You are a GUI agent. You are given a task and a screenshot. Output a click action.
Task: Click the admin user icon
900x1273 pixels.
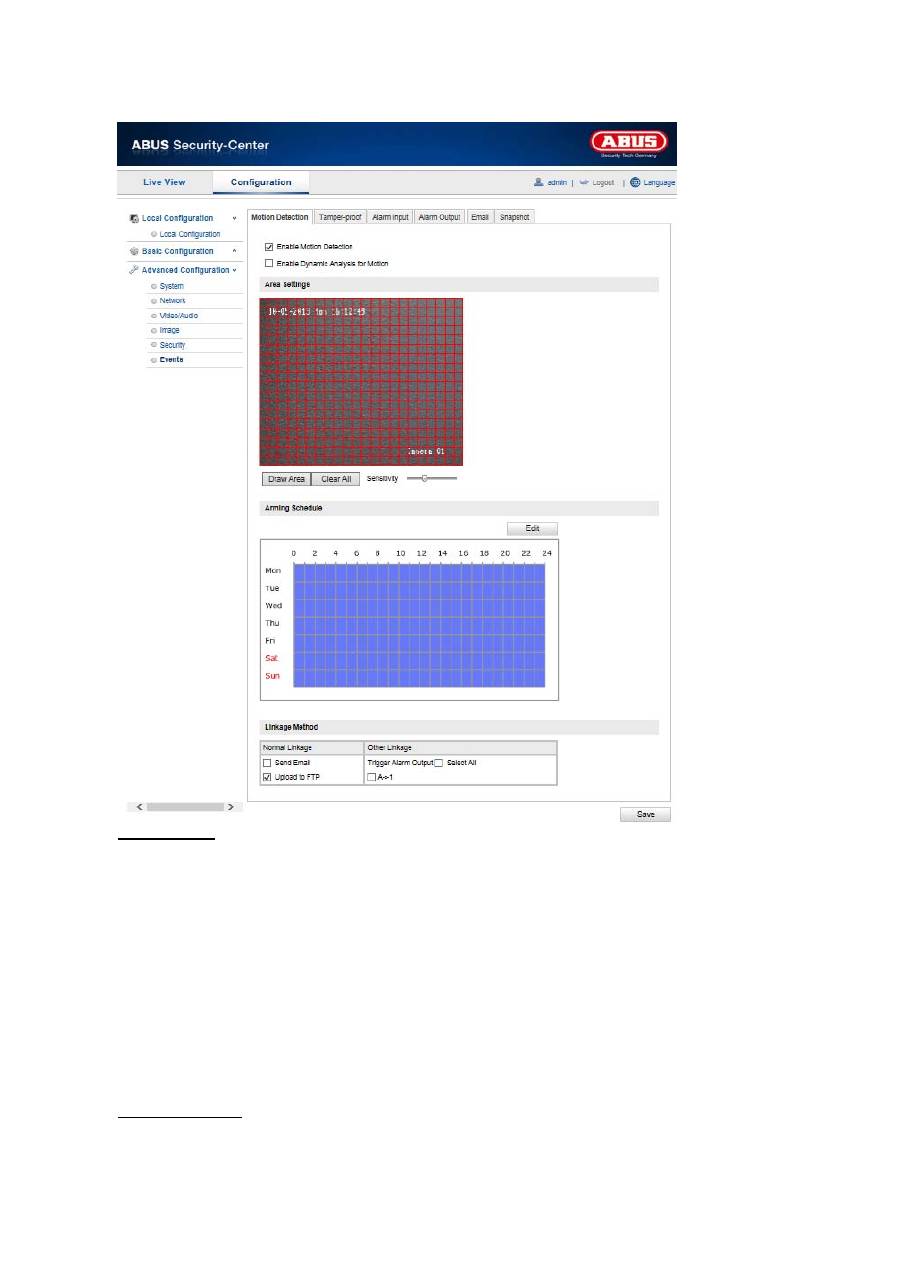(x=538, y=183)
